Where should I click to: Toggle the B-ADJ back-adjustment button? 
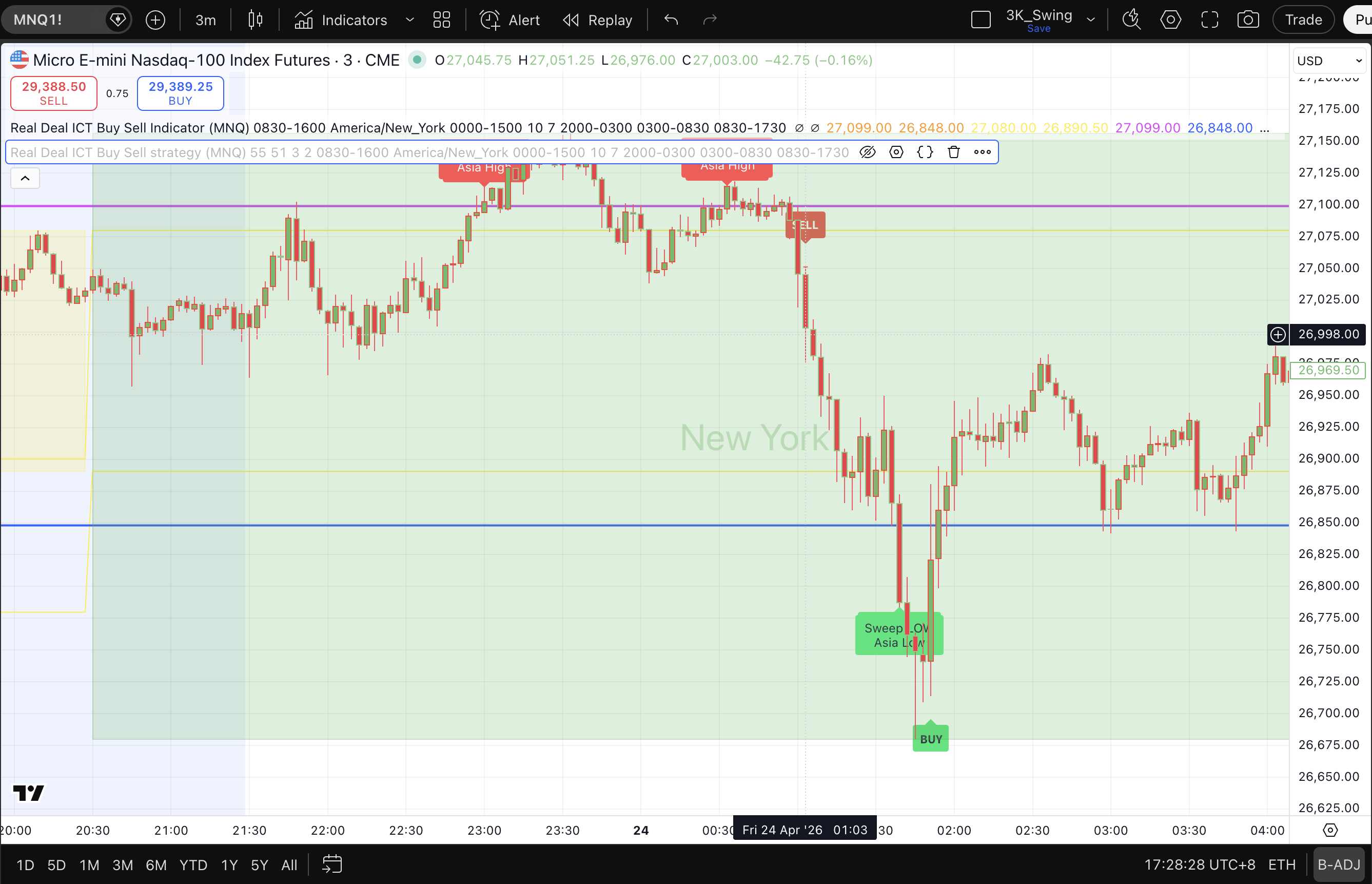tap(1339, 864)
